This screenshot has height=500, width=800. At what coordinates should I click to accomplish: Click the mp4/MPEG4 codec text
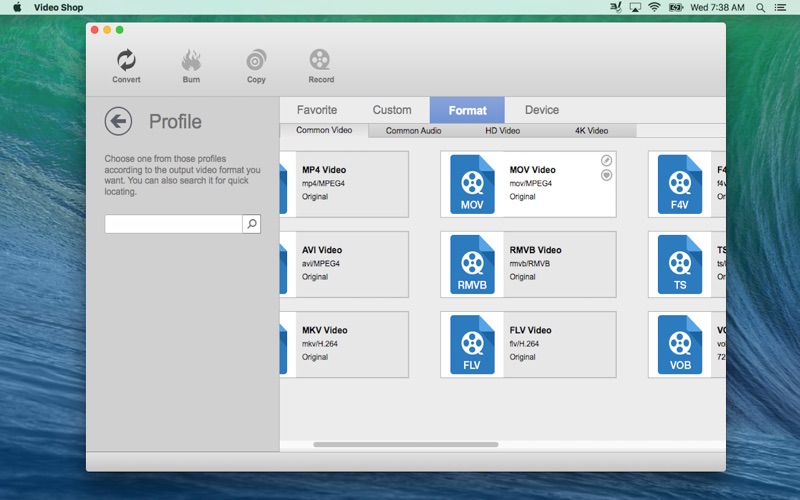tap(323, 184)
